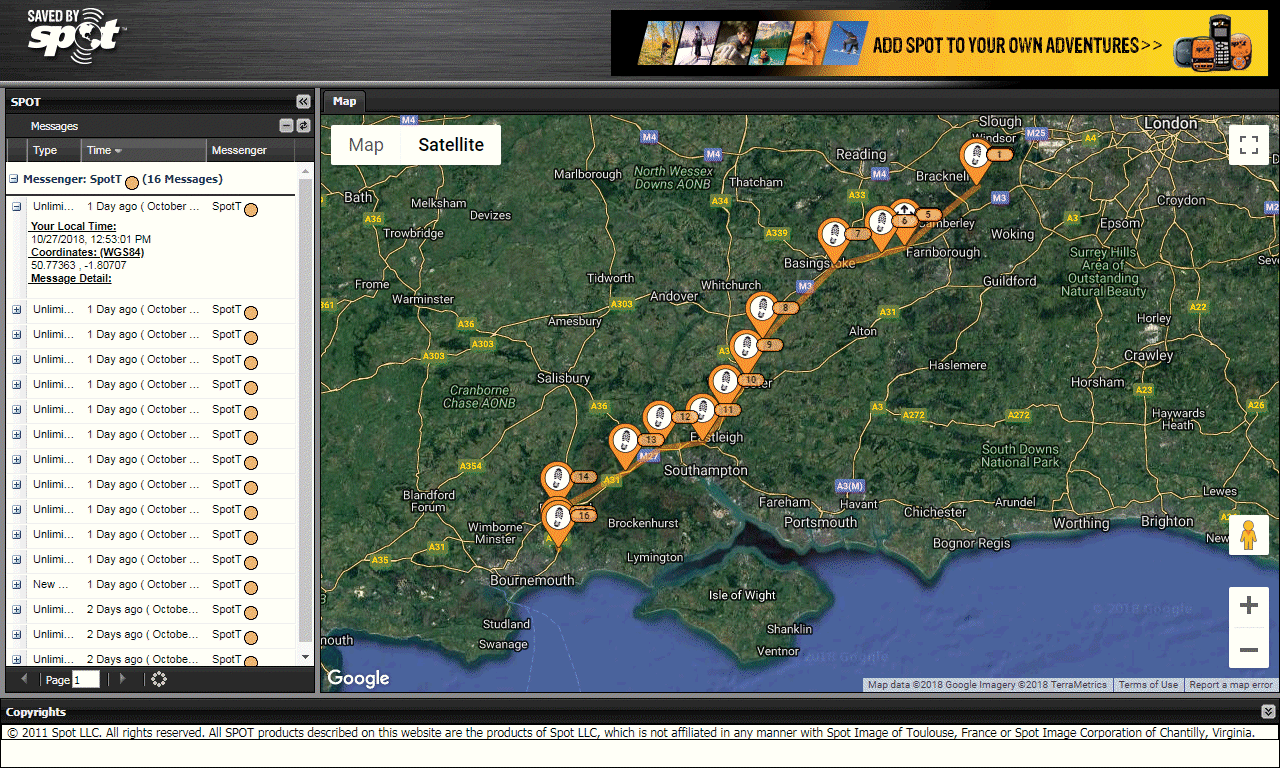The width and height of the screenshot is (1280, 768).
Task: Collapse the Copyrights panel
Action: [x=1268, y=712]
